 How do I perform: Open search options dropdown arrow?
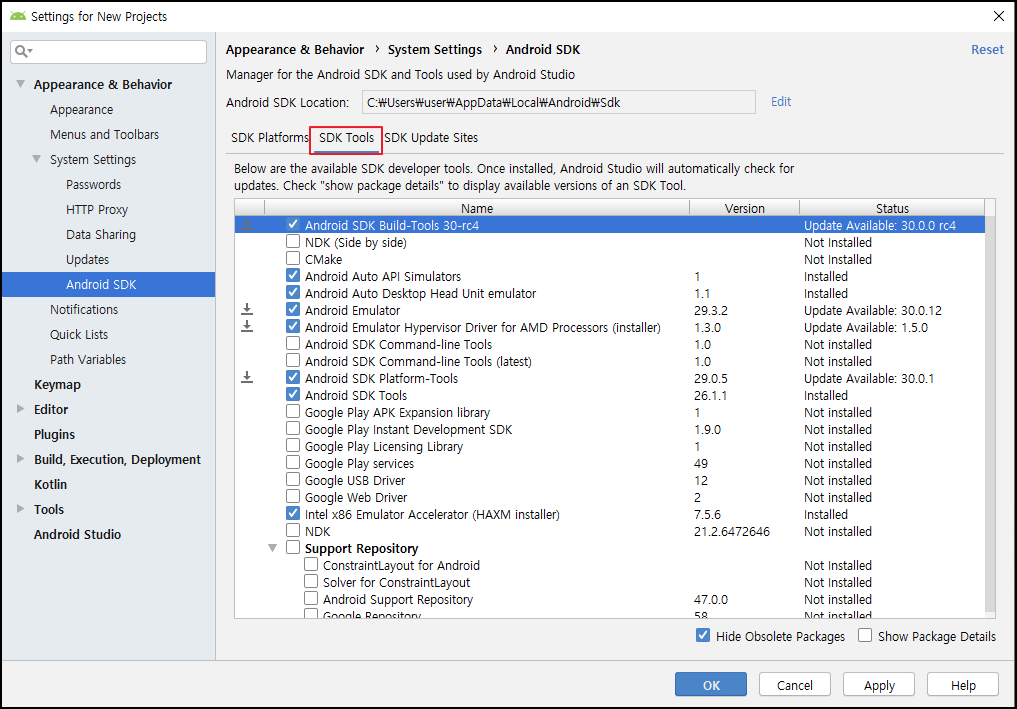click(x=30, y=51)
